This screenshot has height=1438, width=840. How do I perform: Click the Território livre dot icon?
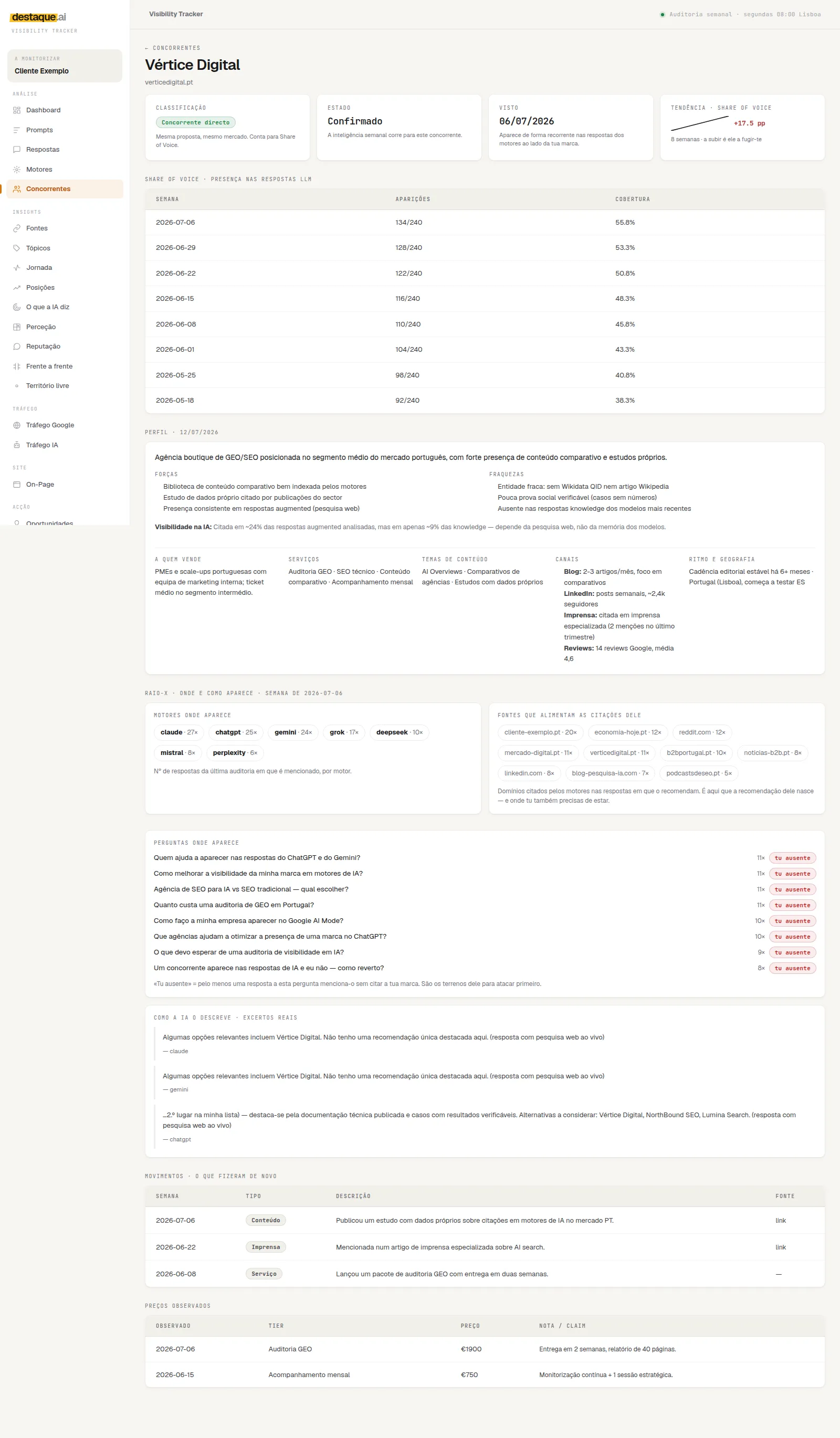point(17,386)
